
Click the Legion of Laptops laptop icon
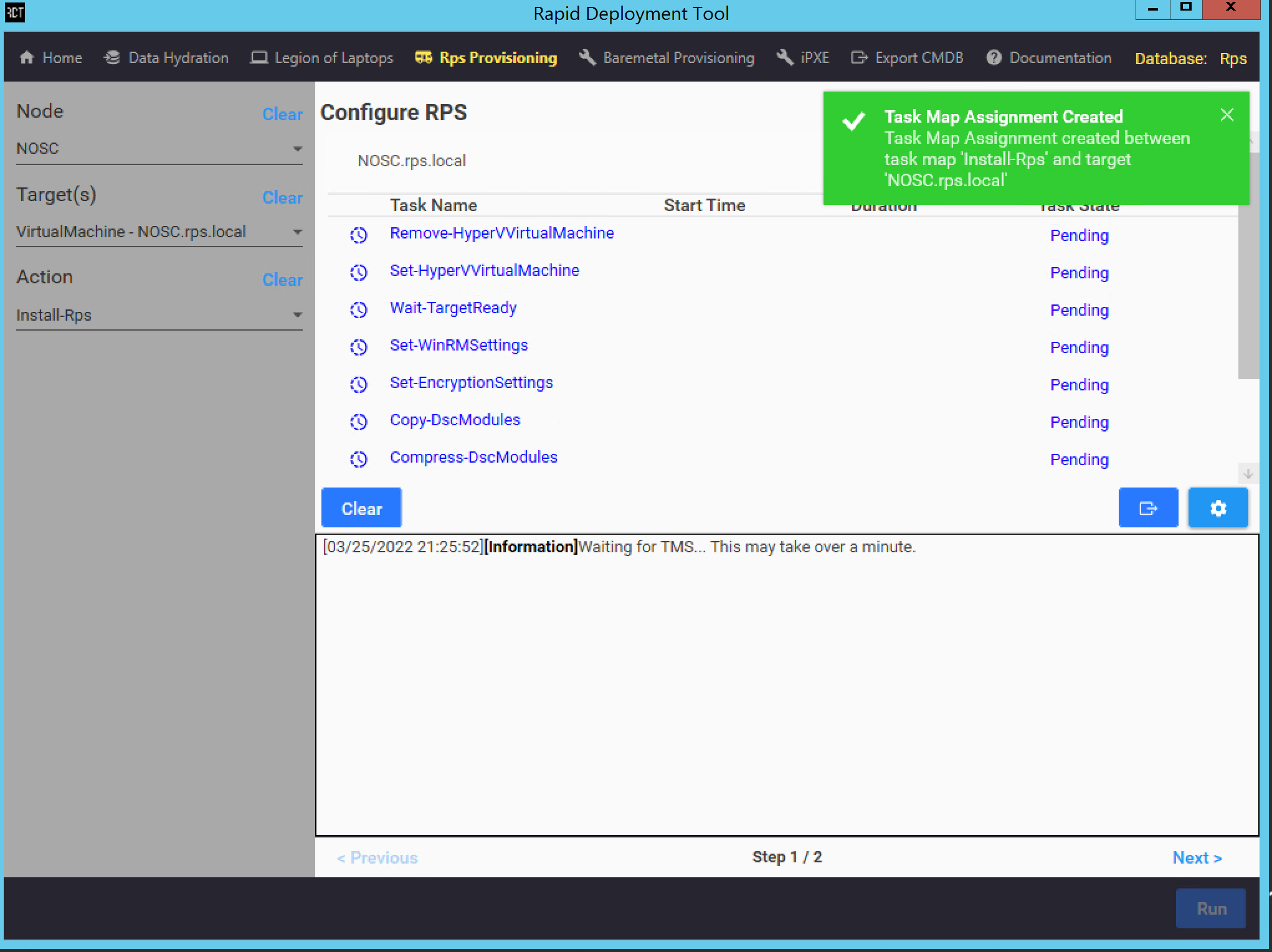[259, 58]
